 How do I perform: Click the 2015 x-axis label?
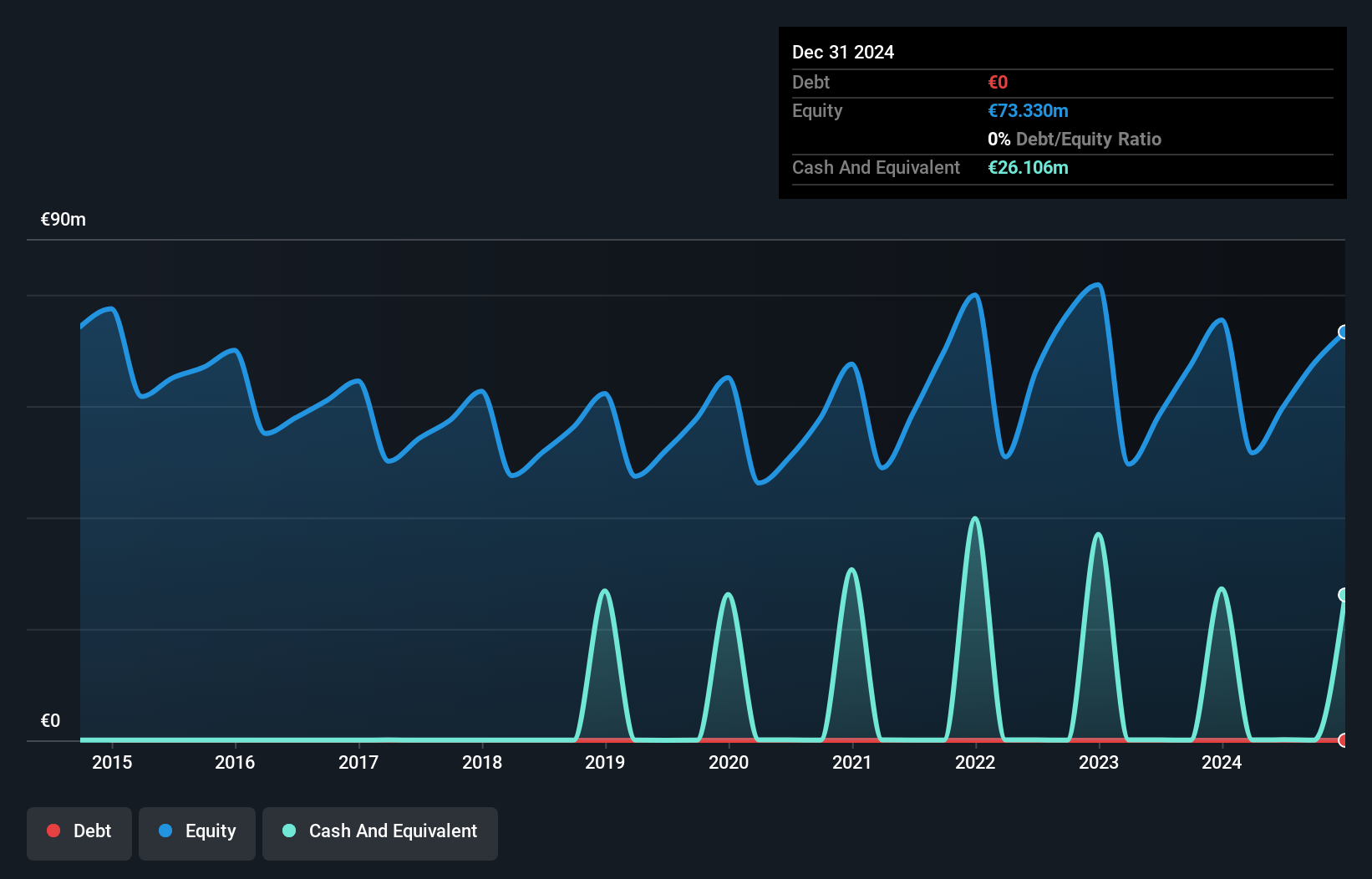[x=112, y=762]
